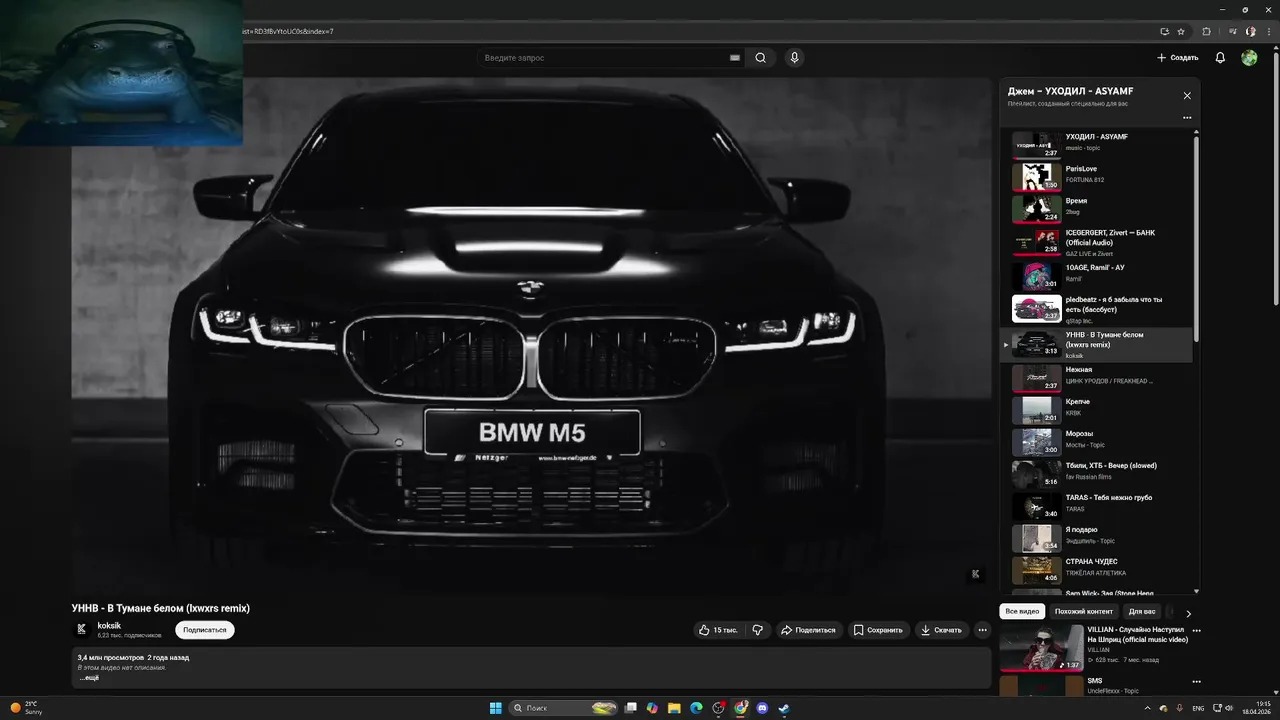This screenshot has width=1280, height=720.
Task: Show hidden system tray icons chevron
Action: click(1146, 708)
